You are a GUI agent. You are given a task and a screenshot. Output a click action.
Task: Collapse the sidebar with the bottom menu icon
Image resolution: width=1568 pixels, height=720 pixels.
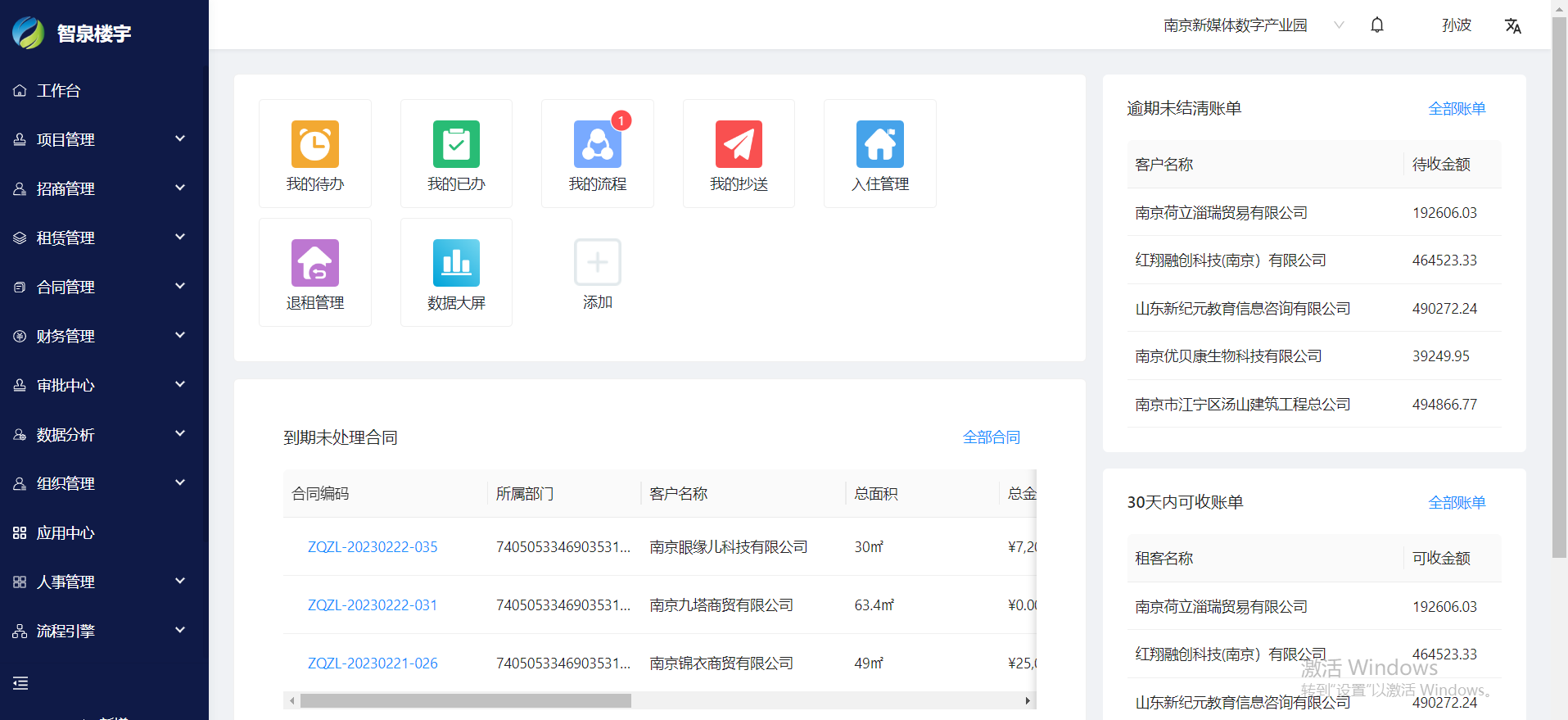click(x=20, y=683)
